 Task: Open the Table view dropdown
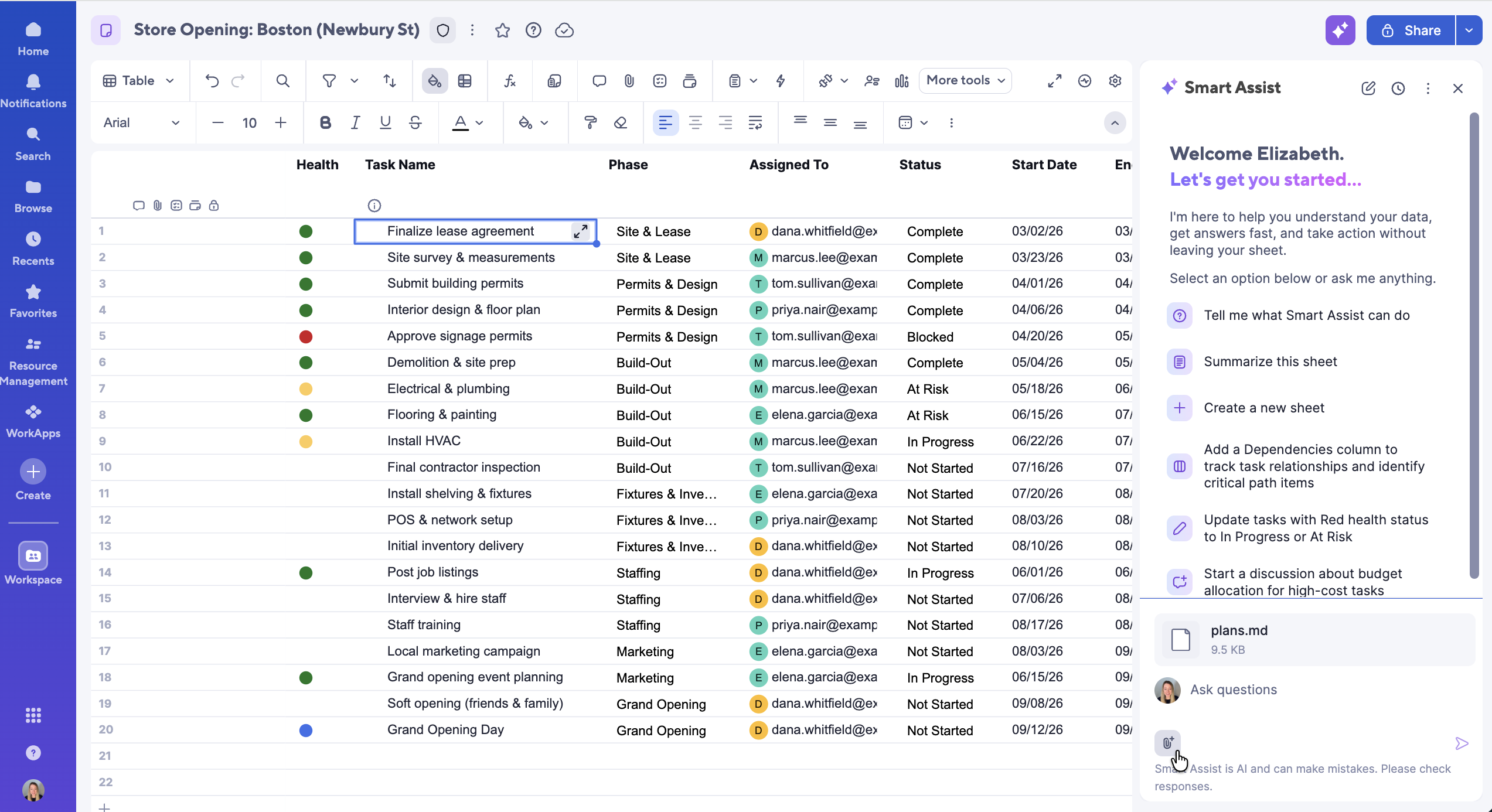click(x=138, y=81)
